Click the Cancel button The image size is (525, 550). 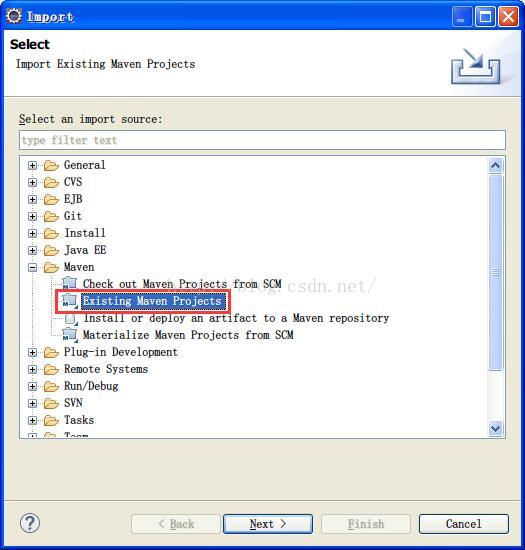464,524
